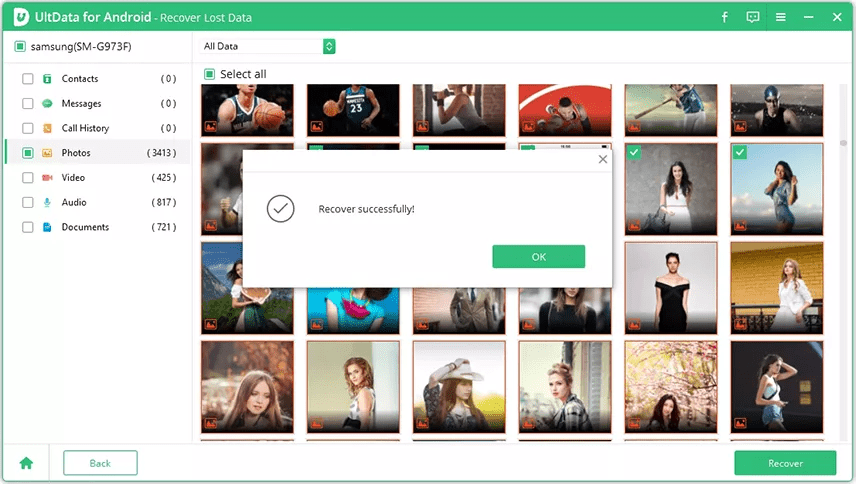Open the baseball batter thumbnail
The image size is (856, 484).
click(x=671, y=110)
